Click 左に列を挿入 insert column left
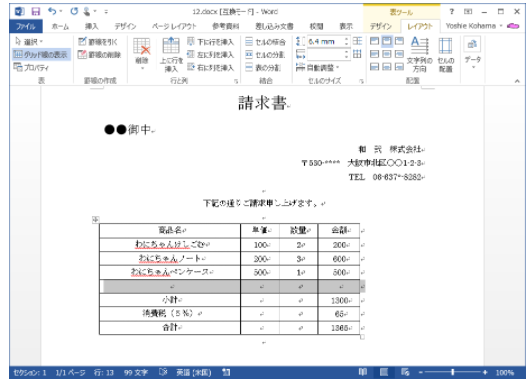The height and width of the screenshot is (388, 528). [x=210, y=55]
